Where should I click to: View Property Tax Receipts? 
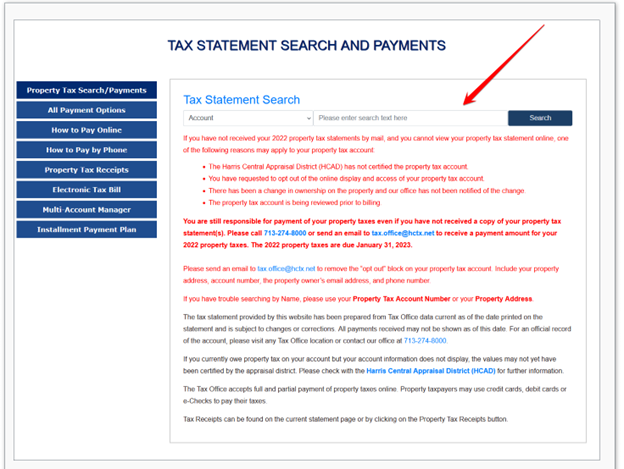pos(86,170)
